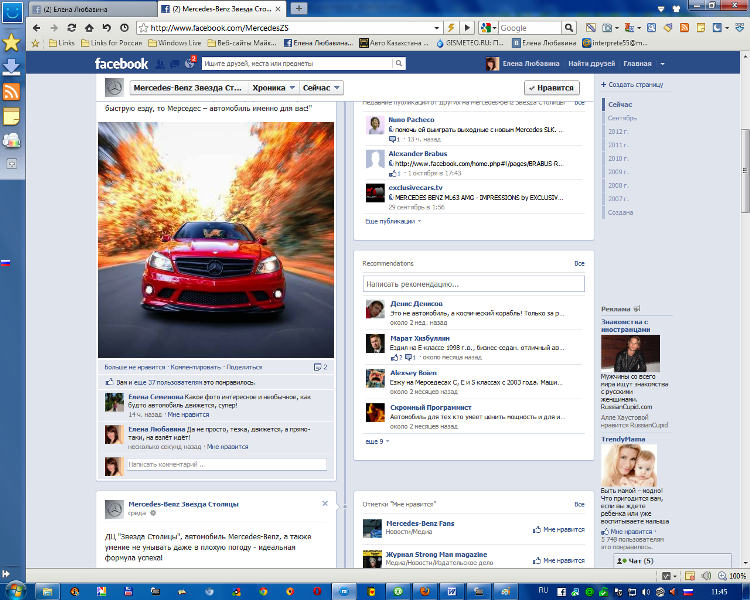Select 2012 г. in the timeline

[618, 131]
